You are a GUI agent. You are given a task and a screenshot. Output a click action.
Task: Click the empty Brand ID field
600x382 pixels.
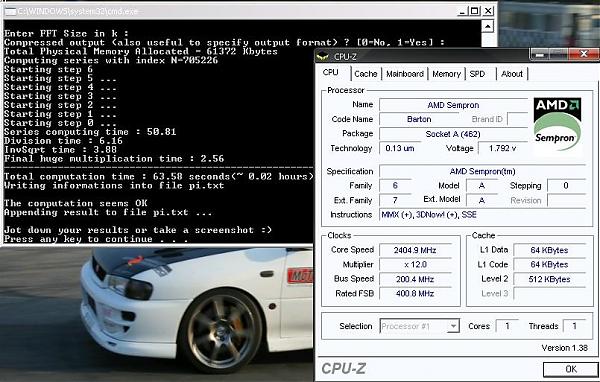(518, 119)
